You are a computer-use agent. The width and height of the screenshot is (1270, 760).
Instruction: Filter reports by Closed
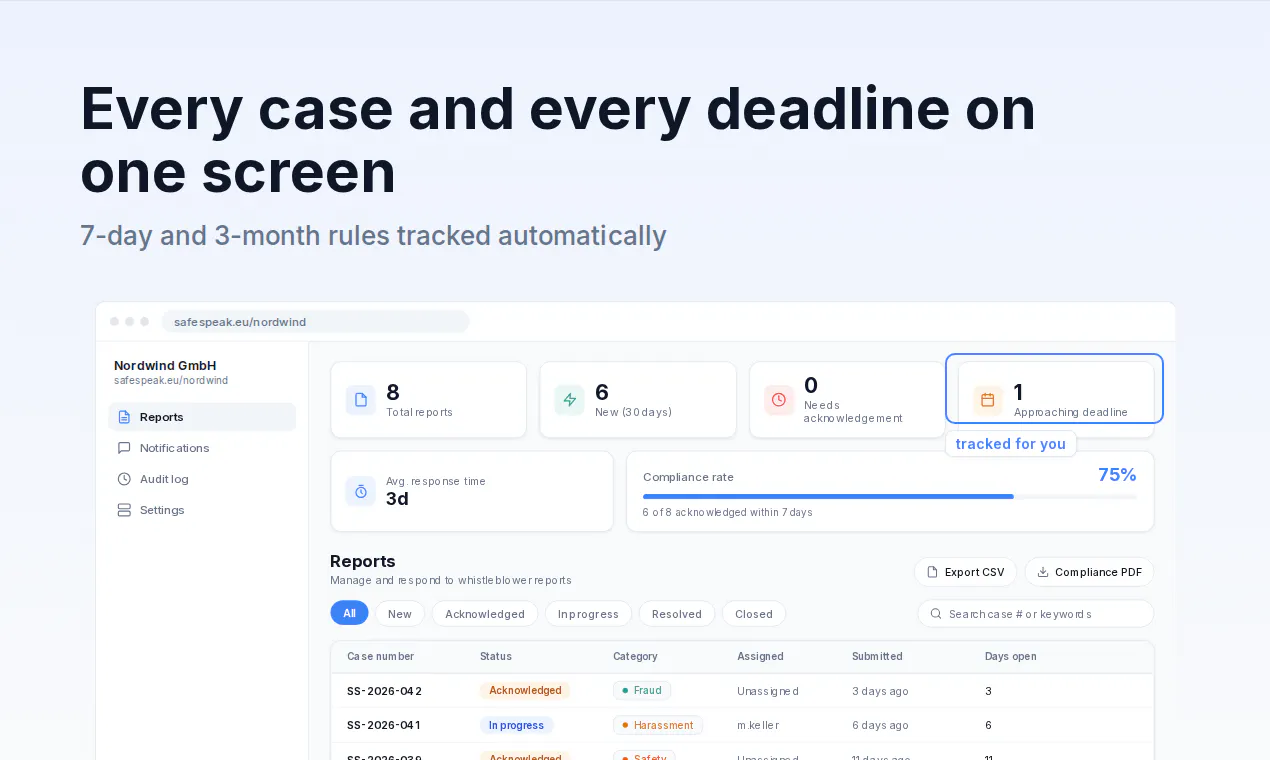(x=754, y=614)
